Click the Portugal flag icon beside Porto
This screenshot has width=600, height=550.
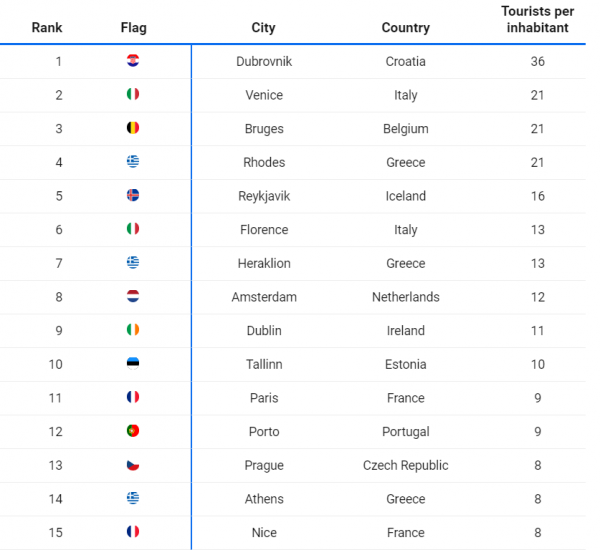click(133, 431)
